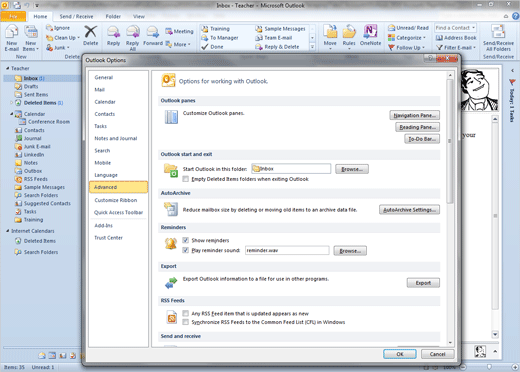Select the Reply & Delete quick step
520x372 pixels.
[277, 47]
